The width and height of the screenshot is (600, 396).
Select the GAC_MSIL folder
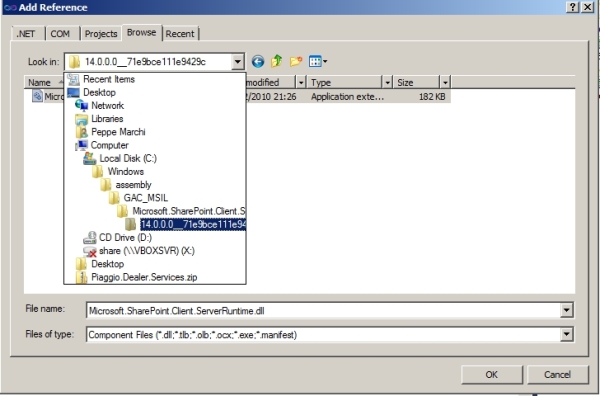pyautogui.click(x=145, y=198)
